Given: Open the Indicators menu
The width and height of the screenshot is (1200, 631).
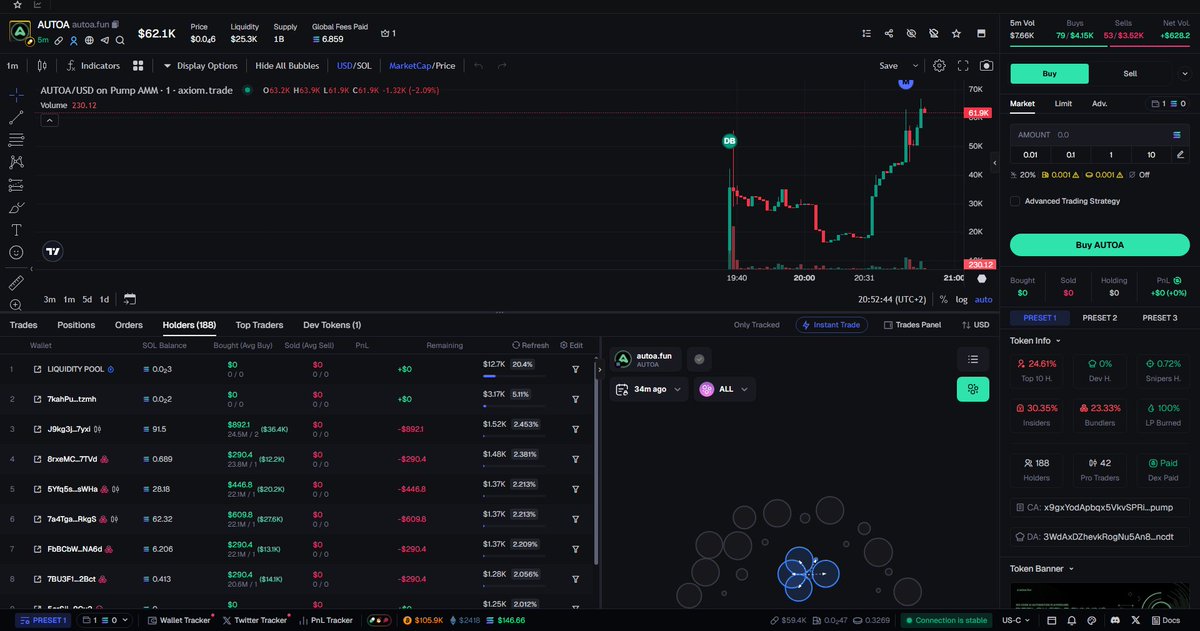Looking at the screenshot, I should pyautogui.click(x=94, y=66).
